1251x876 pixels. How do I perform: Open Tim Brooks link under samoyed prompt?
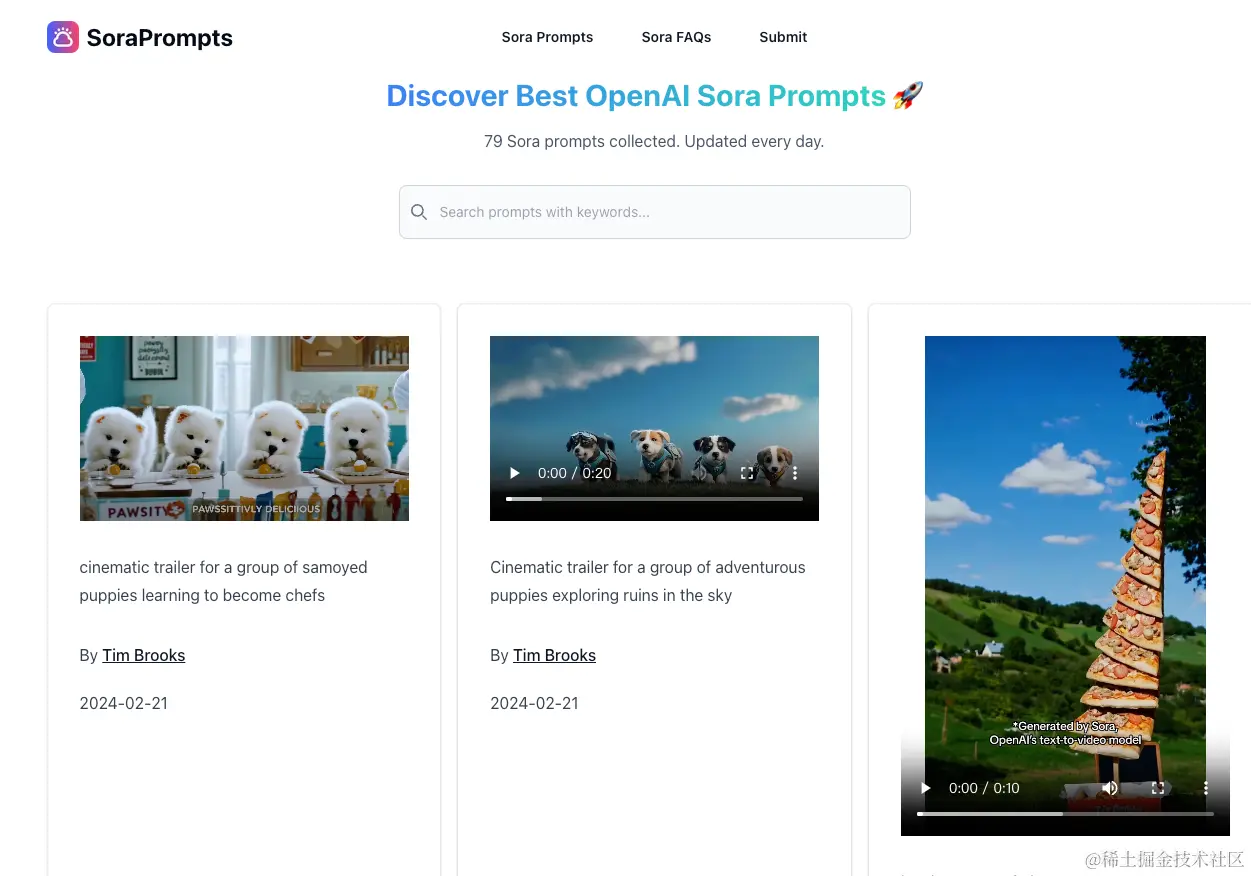pyautogui.click(x=143, y=655)
